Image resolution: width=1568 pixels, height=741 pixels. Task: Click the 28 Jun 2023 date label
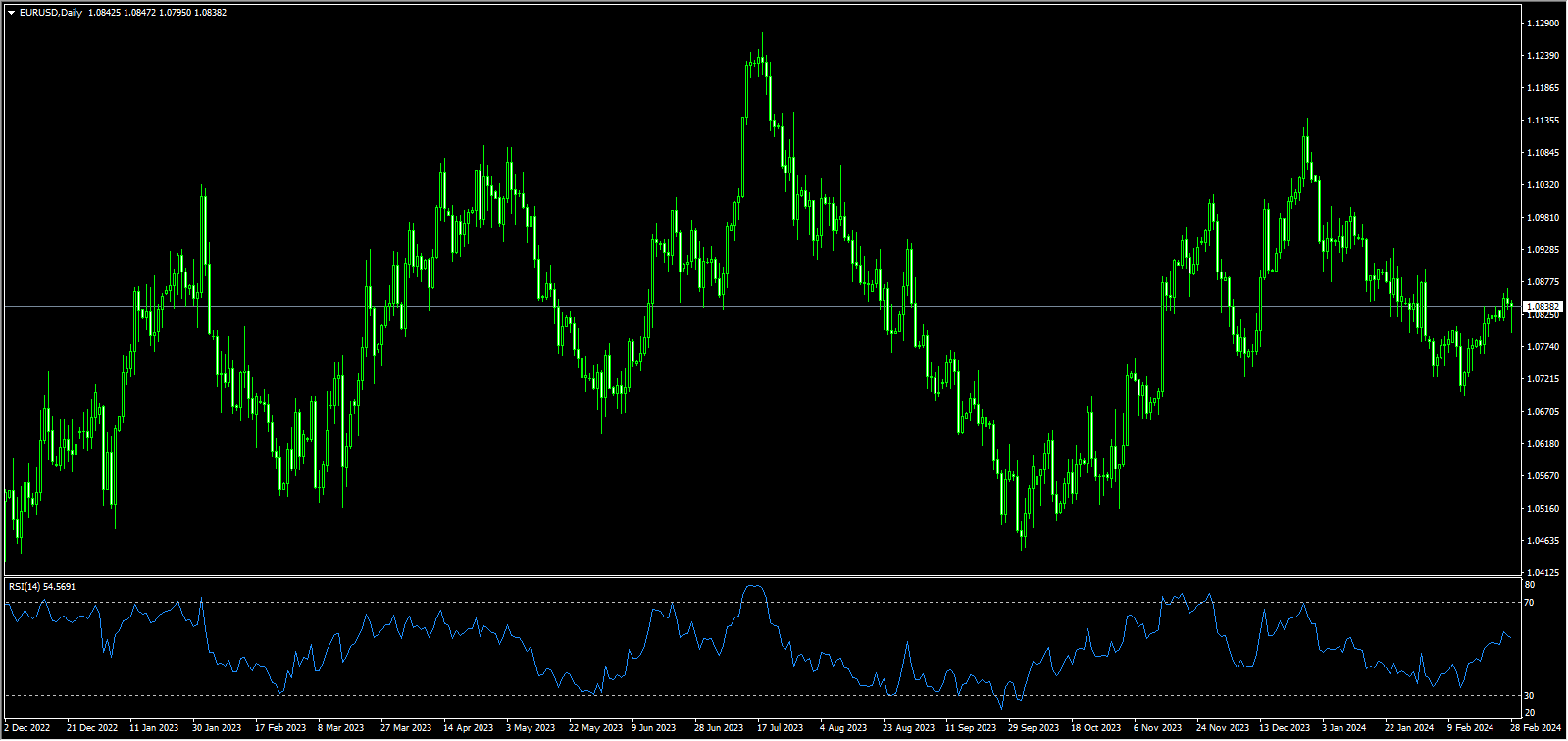719,728
